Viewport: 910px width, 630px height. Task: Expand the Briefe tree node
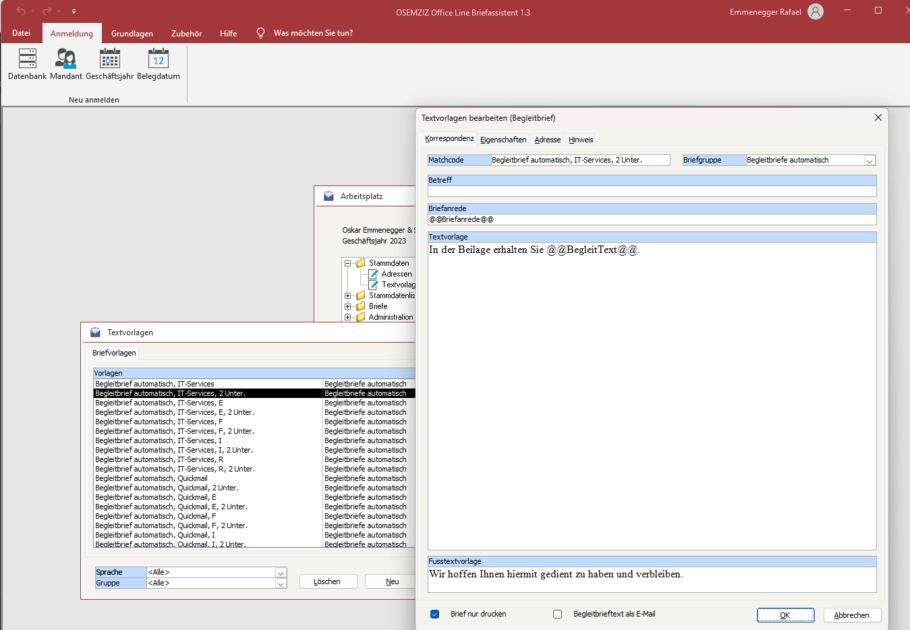click(347, 306)
